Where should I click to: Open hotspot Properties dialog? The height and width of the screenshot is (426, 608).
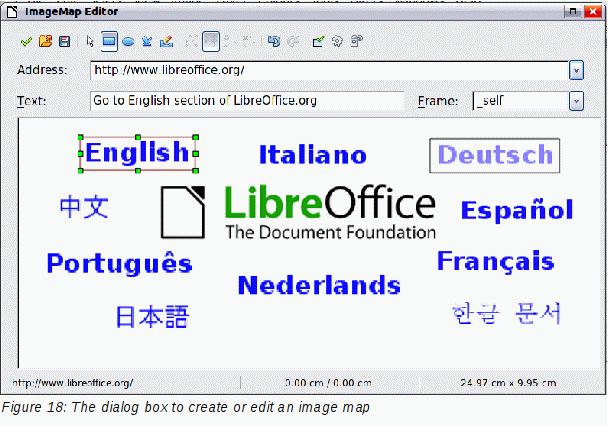click(x=357, y=41)
